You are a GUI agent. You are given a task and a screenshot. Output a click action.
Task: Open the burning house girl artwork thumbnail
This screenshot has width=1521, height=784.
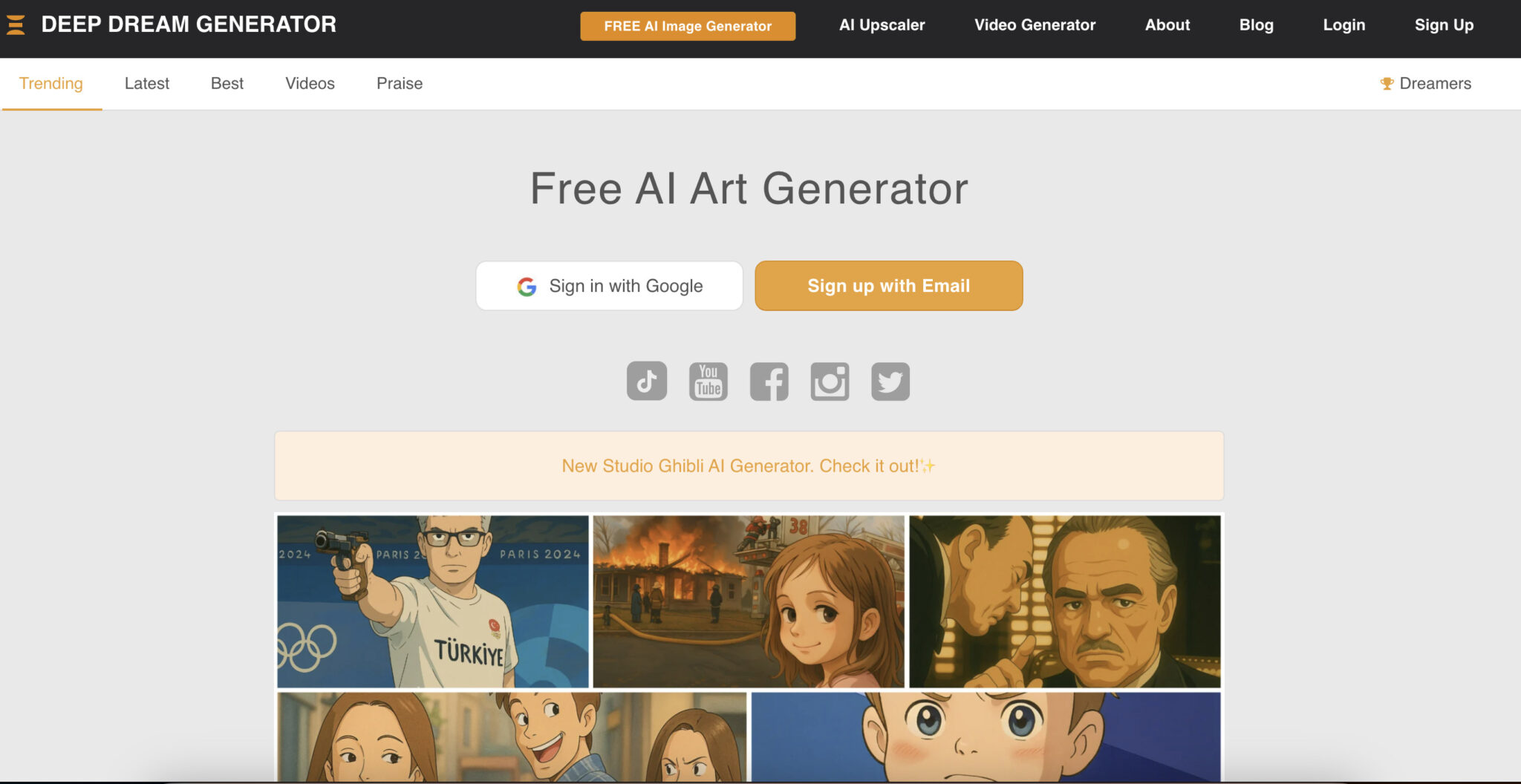(x=749, y=601)
